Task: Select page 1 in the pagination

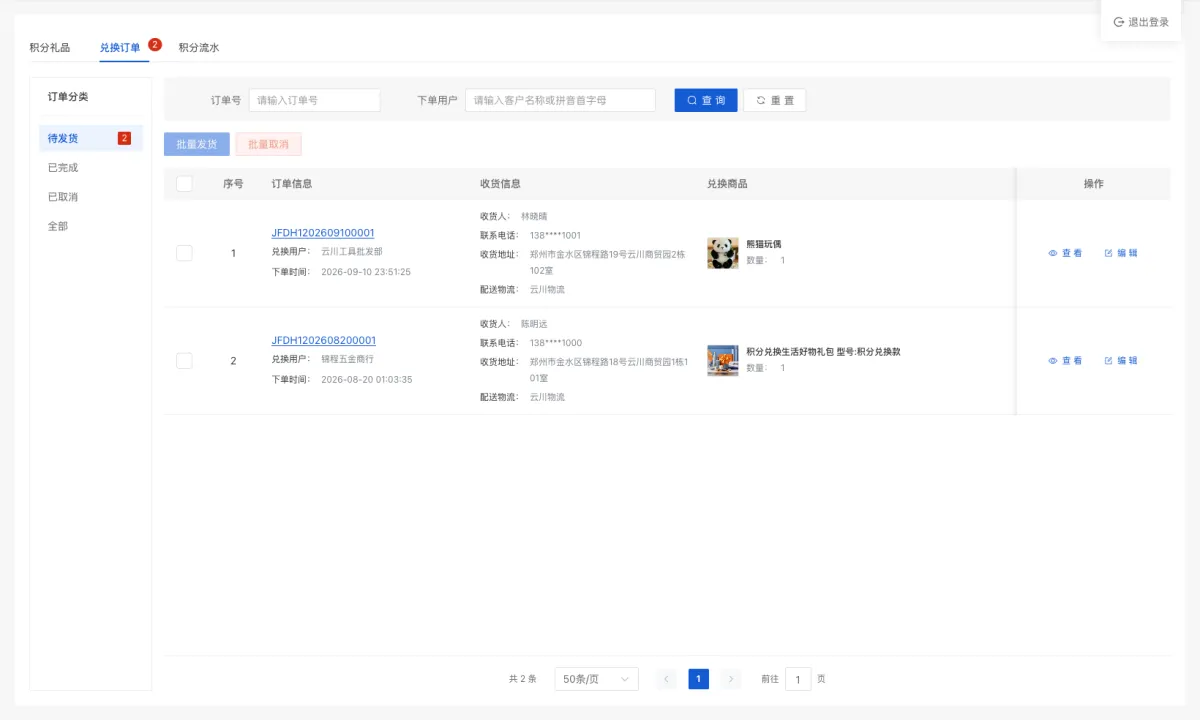Action: pos(698,679)
